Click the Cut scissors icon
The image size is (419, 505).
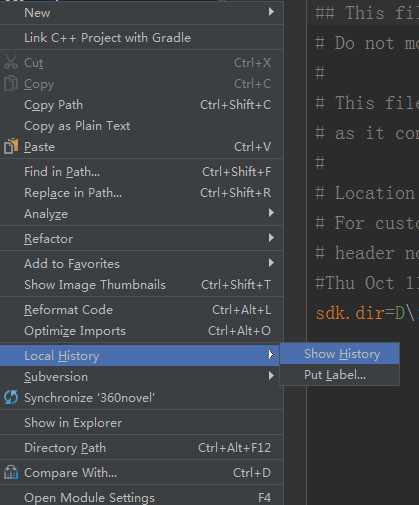(11, 62)
